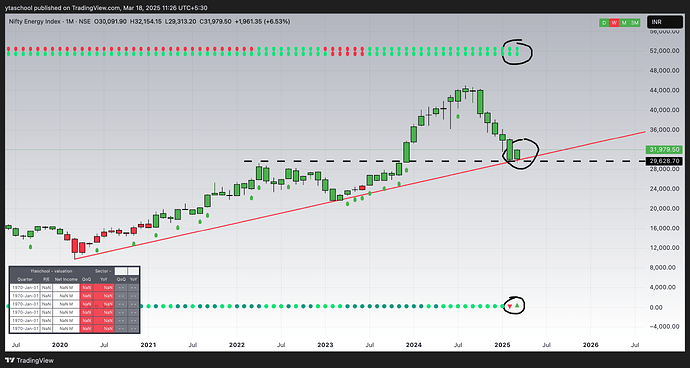The image size is (690, 368).
Task: Select the green M timeframe indicator box
Action: [624, 22]
